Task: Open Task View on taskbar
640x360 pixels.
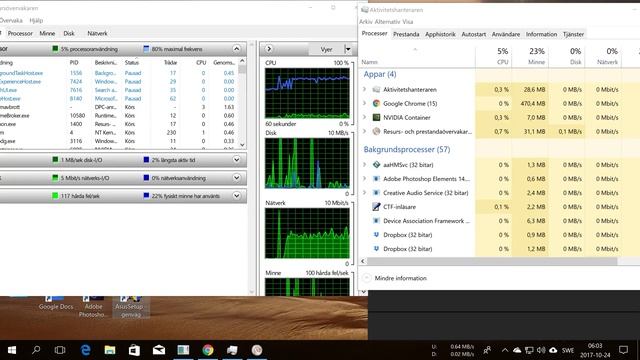Action: click(x=60, y=350)
